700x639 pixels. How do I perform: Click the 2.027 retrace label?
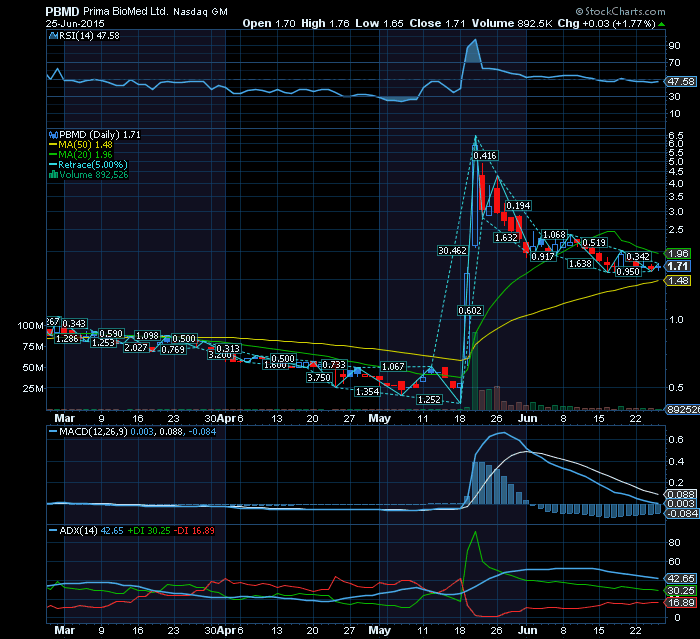pyautogui.click(x=136, y=347)
